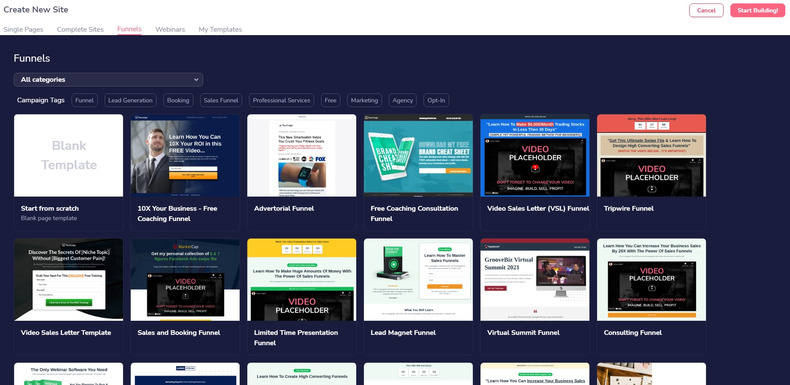Choose the Opt-In campaign tag
This screenshot has width=790, height=385.
point(436,100)
